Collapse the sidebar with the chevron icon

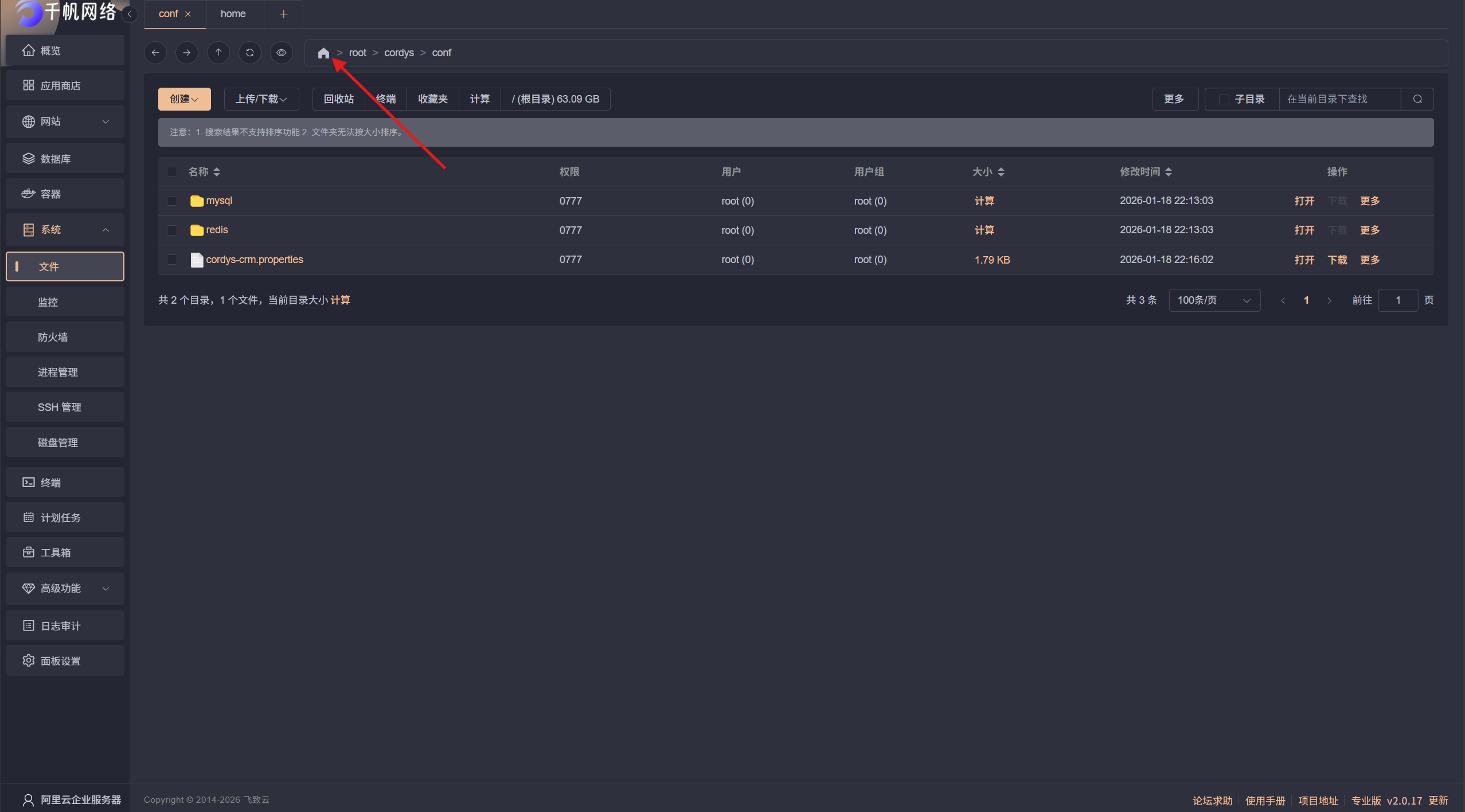pos(130,14)
